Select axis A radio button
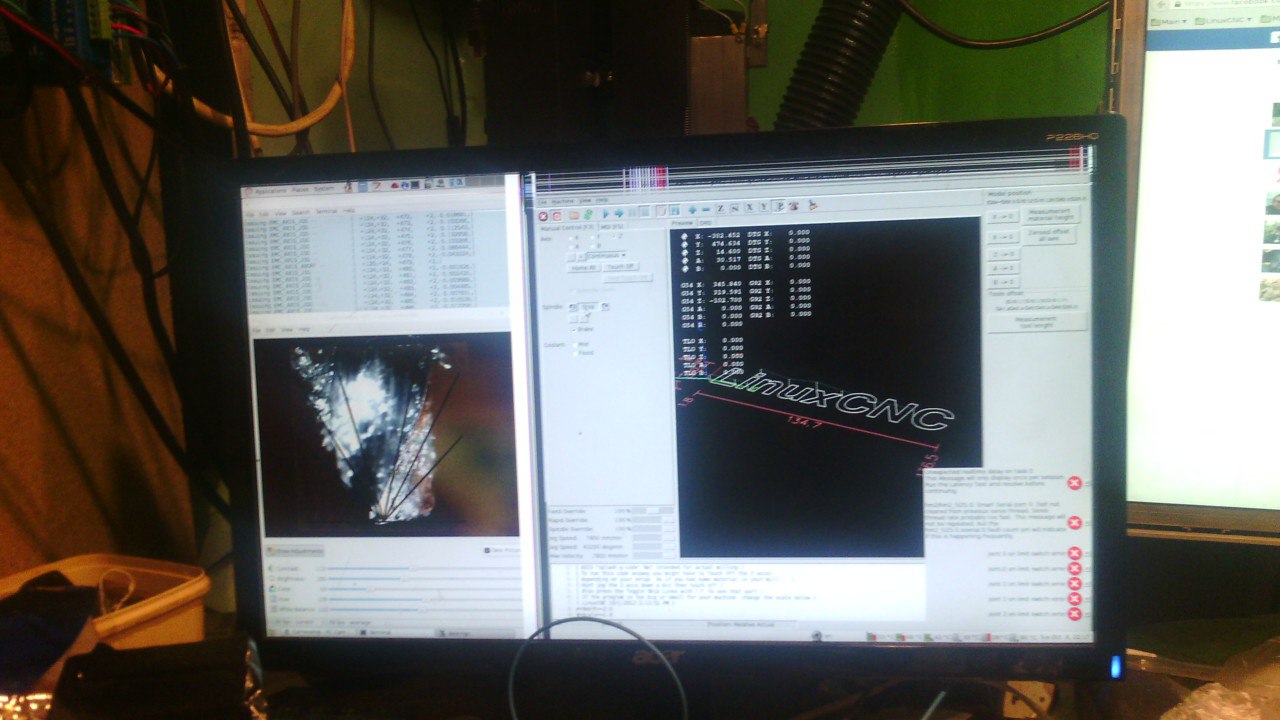Viewport: 1280px width, 720px height. pos(574,247)
